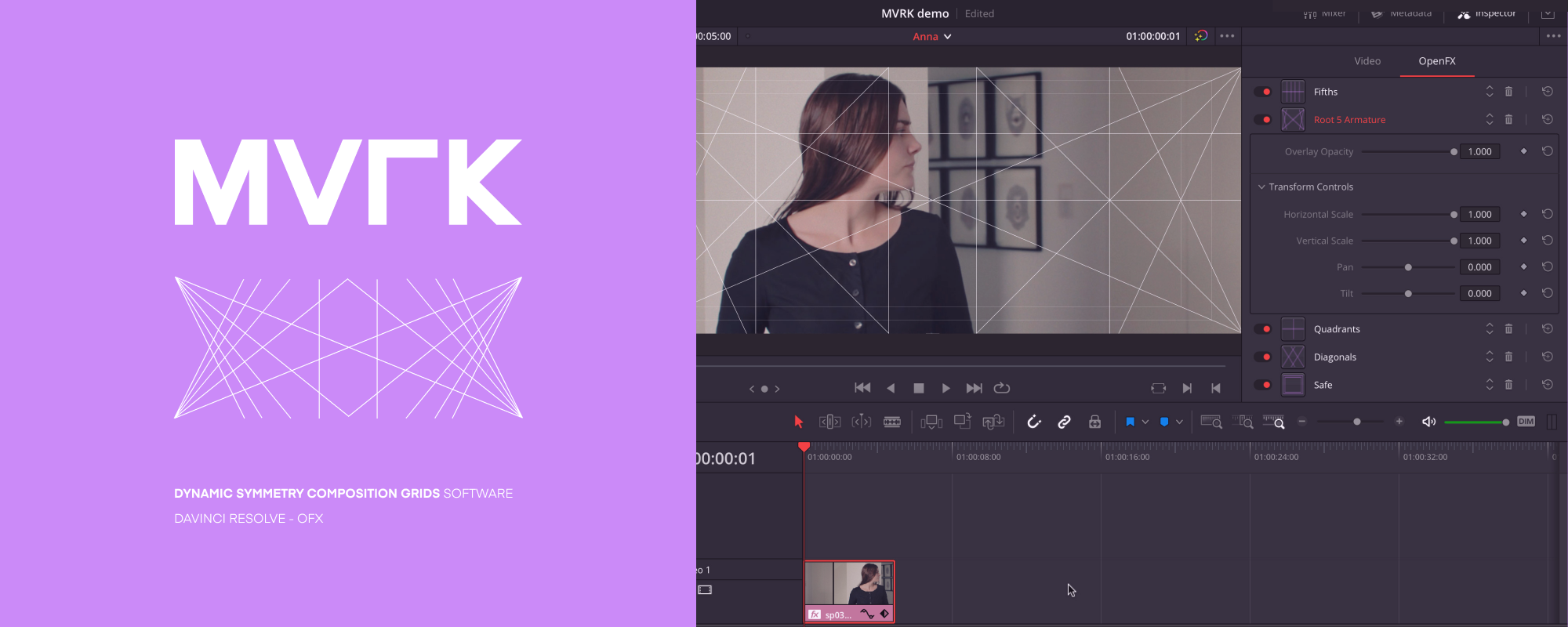Mute audio using the speaker icon
The width and height of the screenshot is (1568, 627).
coord(1428,422)
